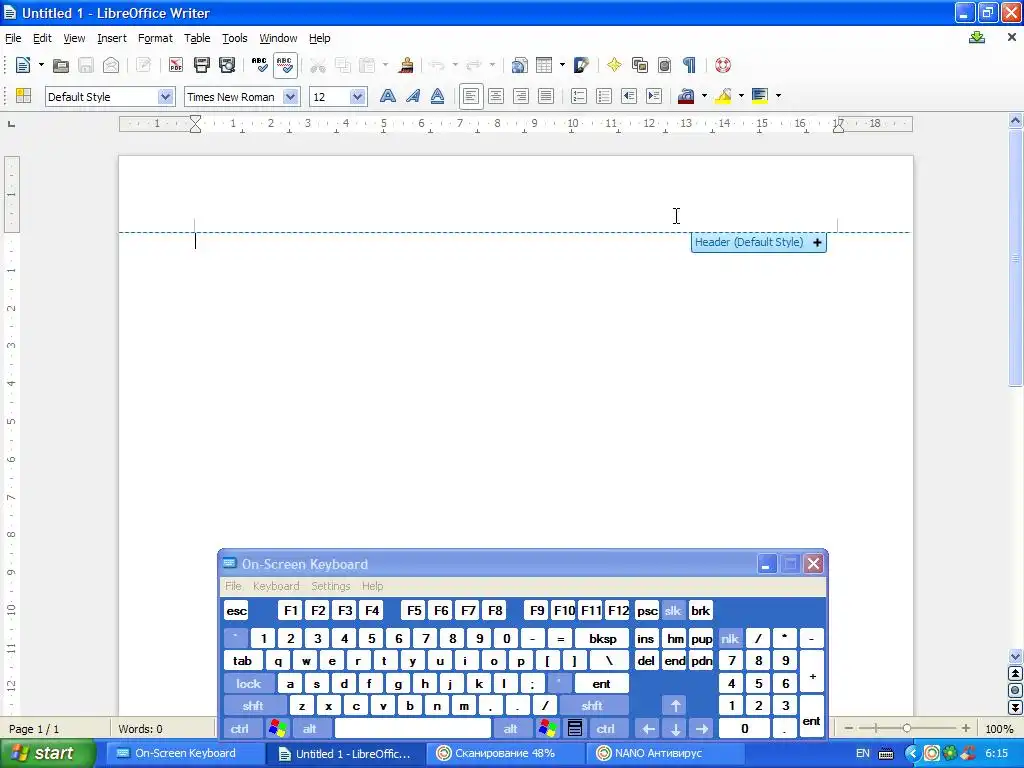Viewport: 1024px width, 768px height.
Task: Click the Next Page navigation arrow icon
Action: click(1015, 707)
